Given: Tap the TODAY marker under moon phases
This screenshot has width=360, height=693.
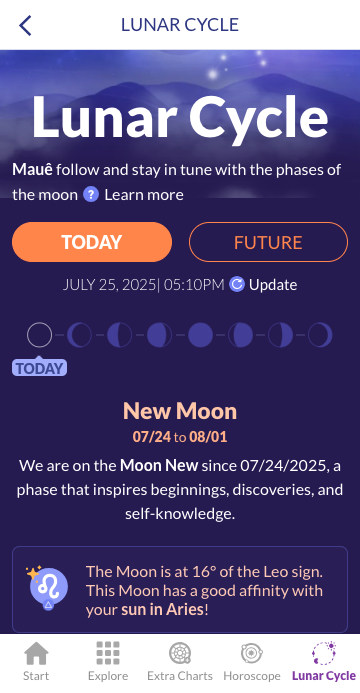Looking at the screenshot, I should point(39,368).
